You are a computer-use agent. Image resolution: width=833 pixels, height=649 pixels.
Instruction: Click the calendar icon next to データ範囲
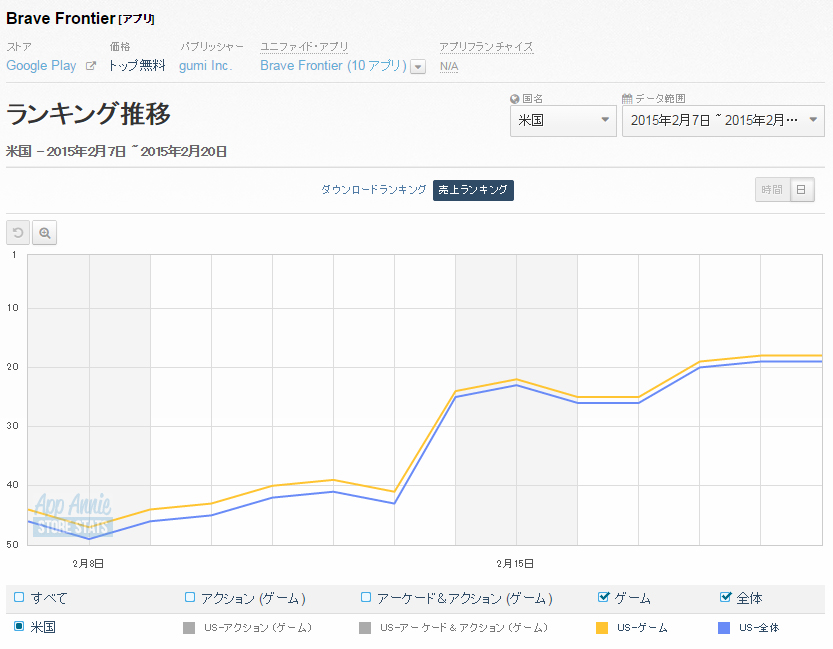627,99
